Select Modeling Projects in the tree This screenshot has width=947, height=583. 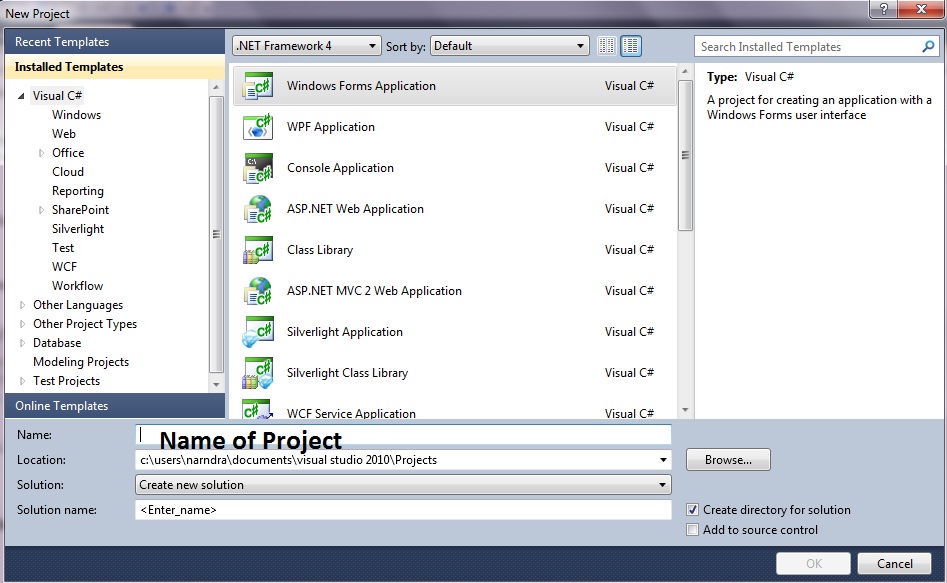pos(81,362)
